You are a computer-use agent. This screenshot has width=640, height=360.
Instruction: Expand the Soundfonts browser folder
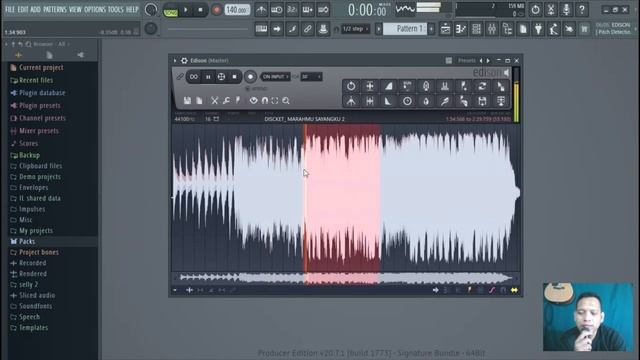click(x=36, y=306)
